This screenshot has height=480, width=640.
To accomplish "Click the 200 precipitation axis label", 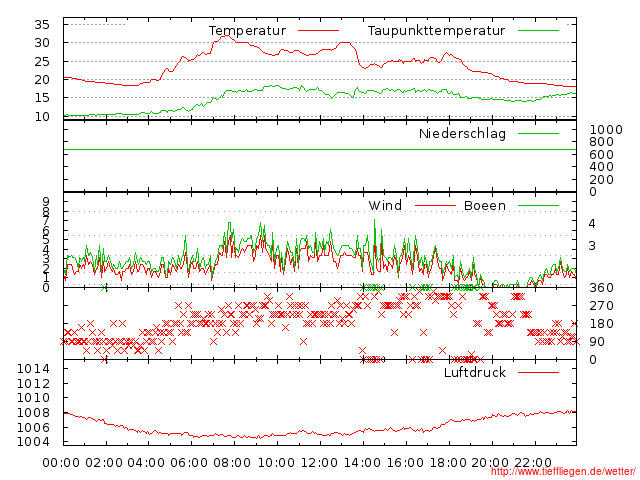I will pos(602,180).
